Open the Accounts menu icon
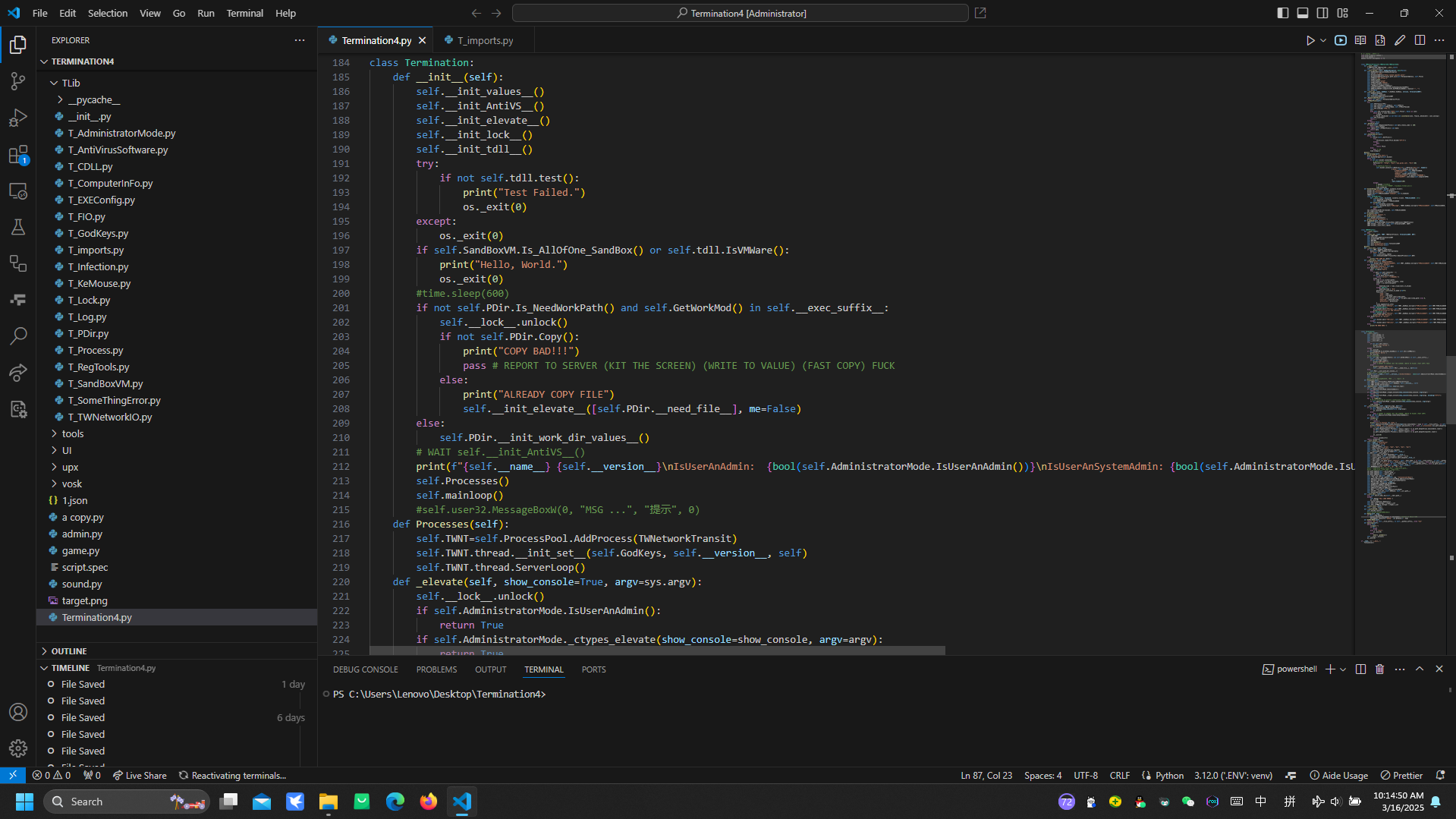The image size is (1456, 819). [18, 712]
